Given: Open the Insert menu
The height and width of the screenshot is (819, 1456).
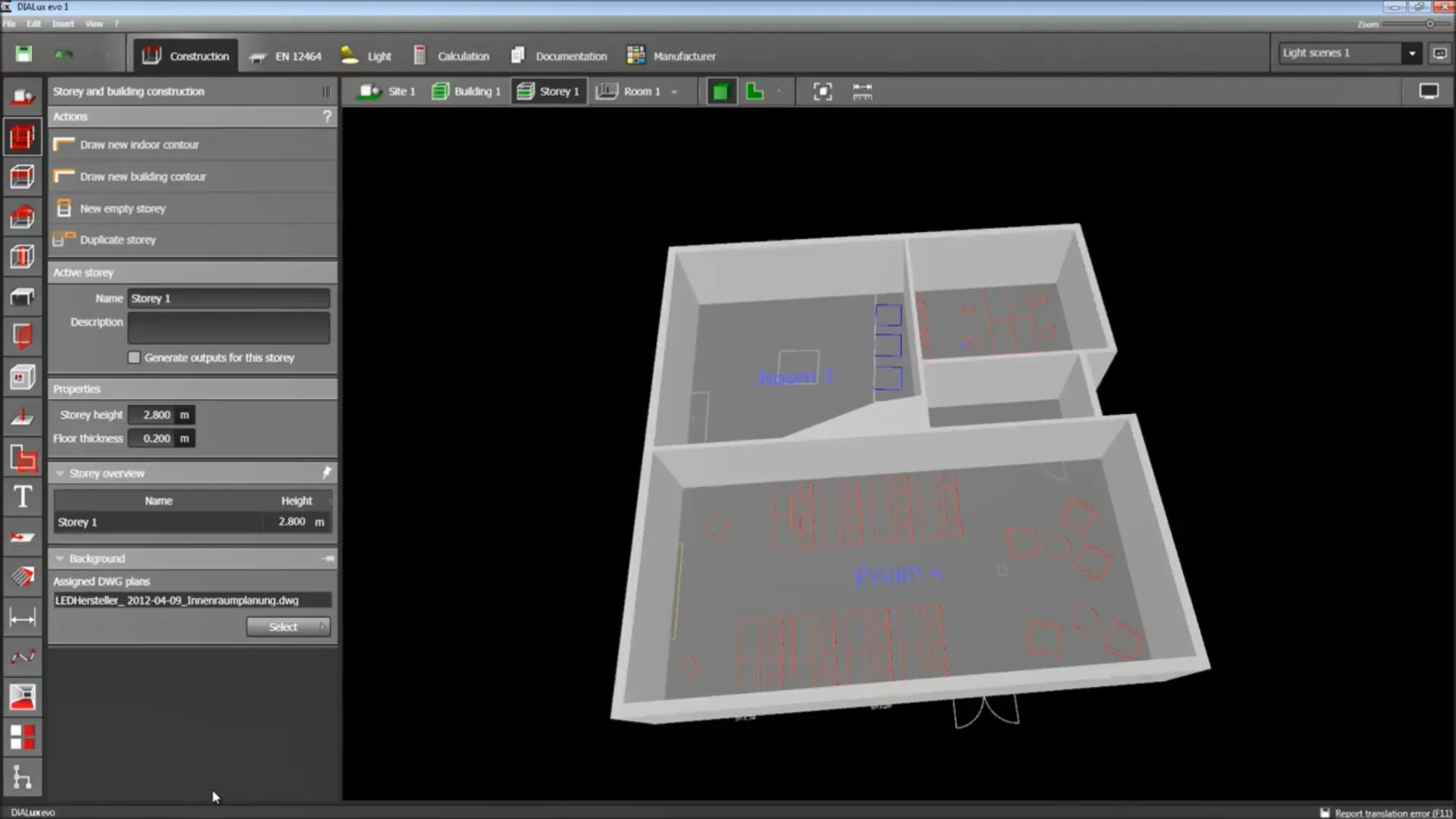Looking at the screenshot, I should (x=63, y=24).
